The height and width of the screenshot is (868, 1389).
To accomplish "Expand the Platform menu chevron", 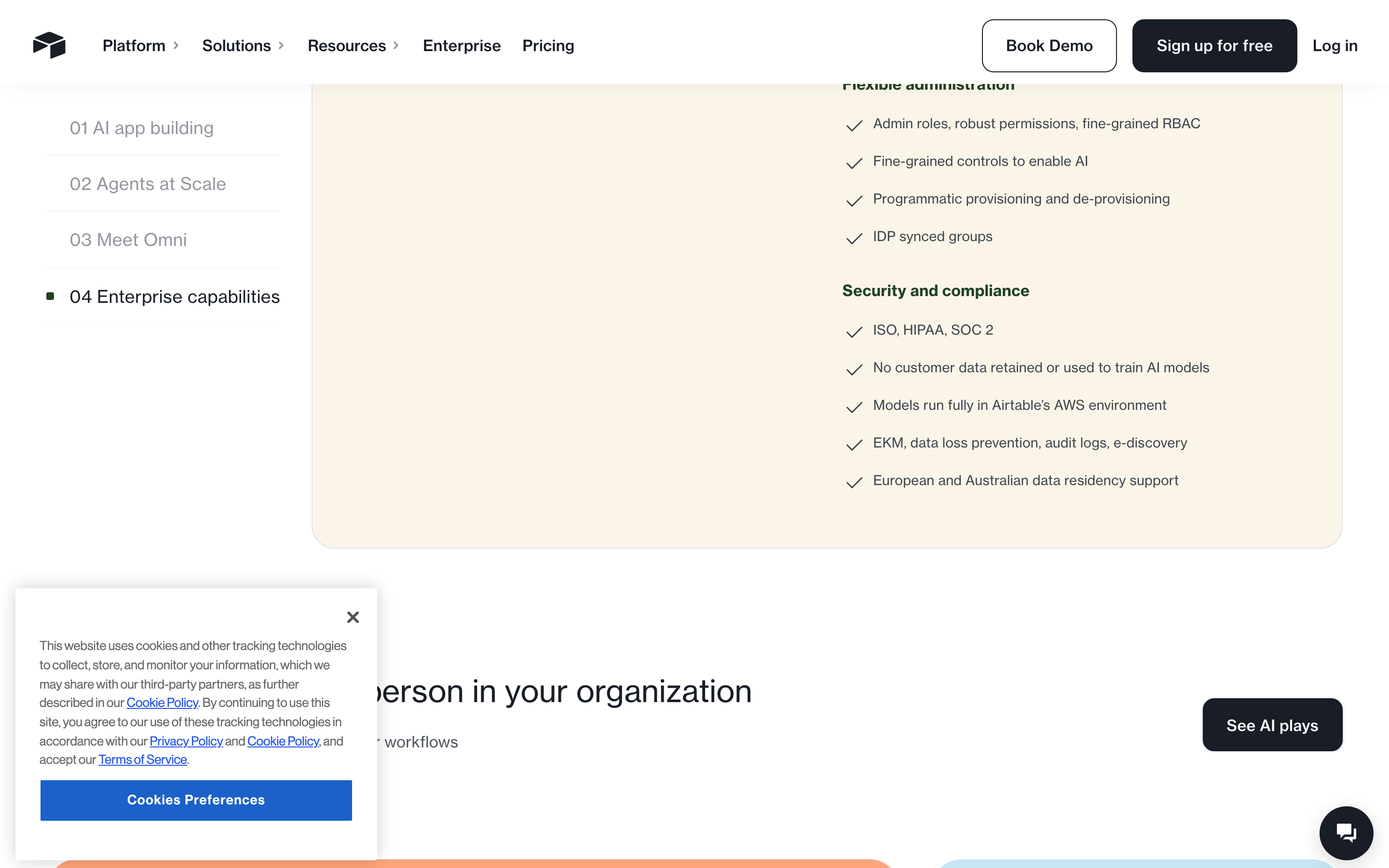I will [x=176, y=45].
